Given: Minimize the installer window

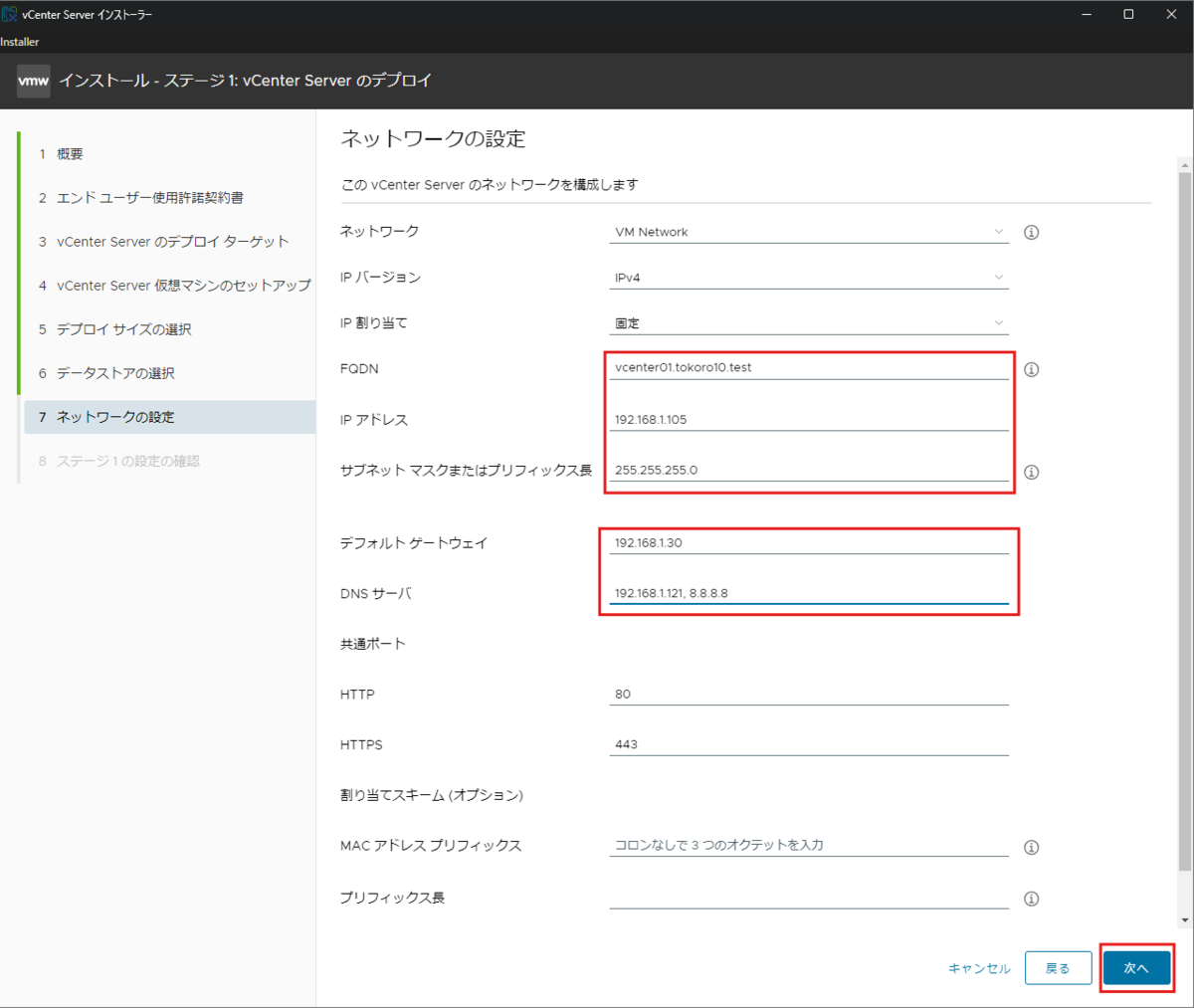Looking at the screenshot, I should click(x=1087, y=14).
